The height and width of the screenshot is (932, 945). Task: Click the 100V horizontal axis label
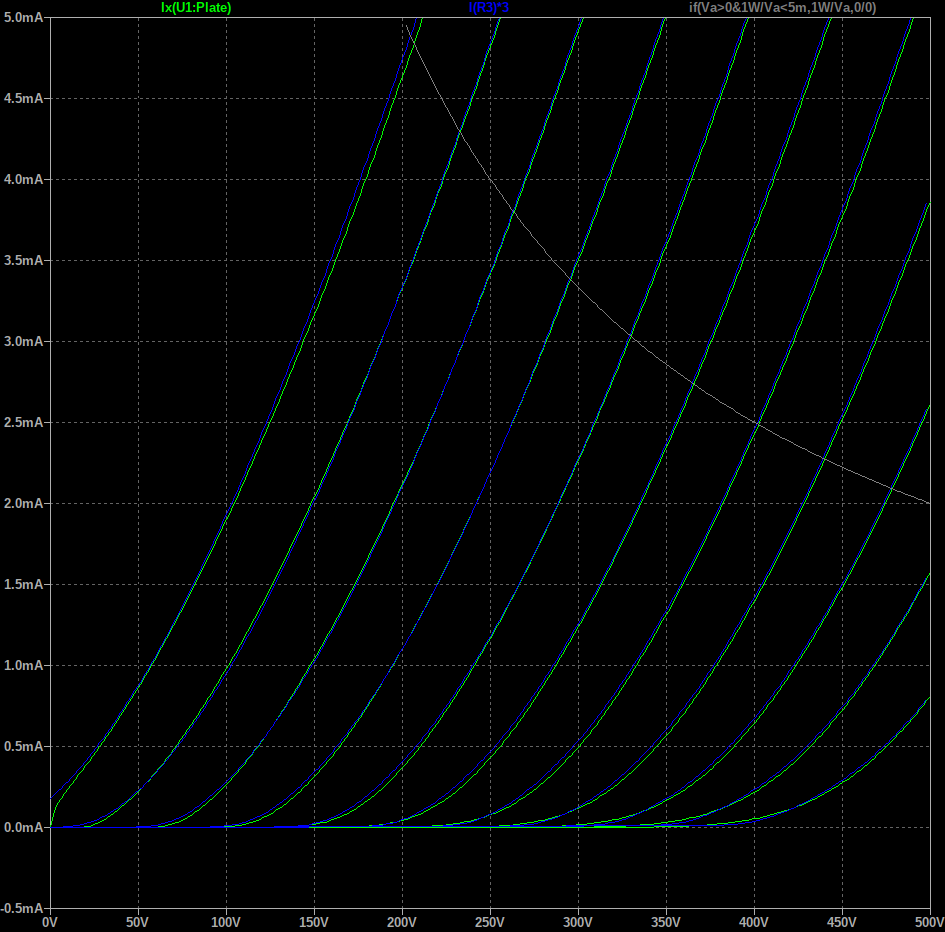pyautogui.click(x=225, y=922)
